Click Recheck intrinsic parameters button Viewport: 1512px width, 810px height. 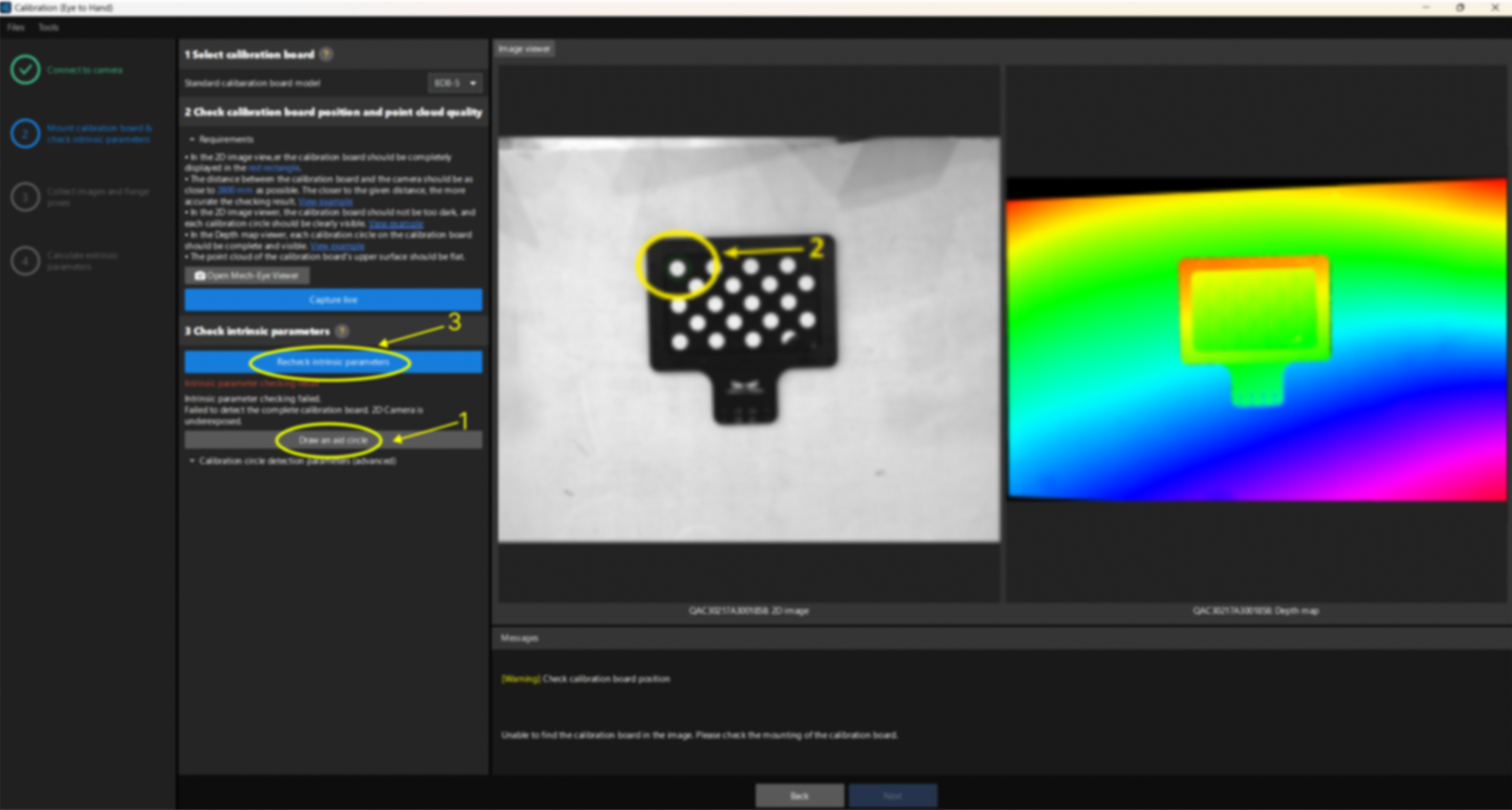coord(333,362)
